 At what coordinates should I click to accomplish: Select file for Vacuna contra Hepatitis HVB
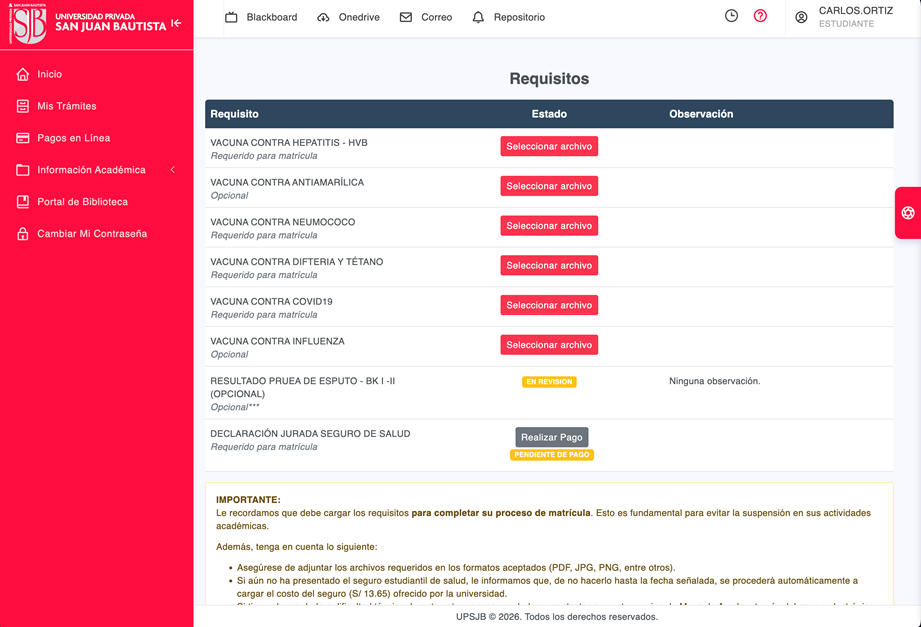tap(549, 146)
